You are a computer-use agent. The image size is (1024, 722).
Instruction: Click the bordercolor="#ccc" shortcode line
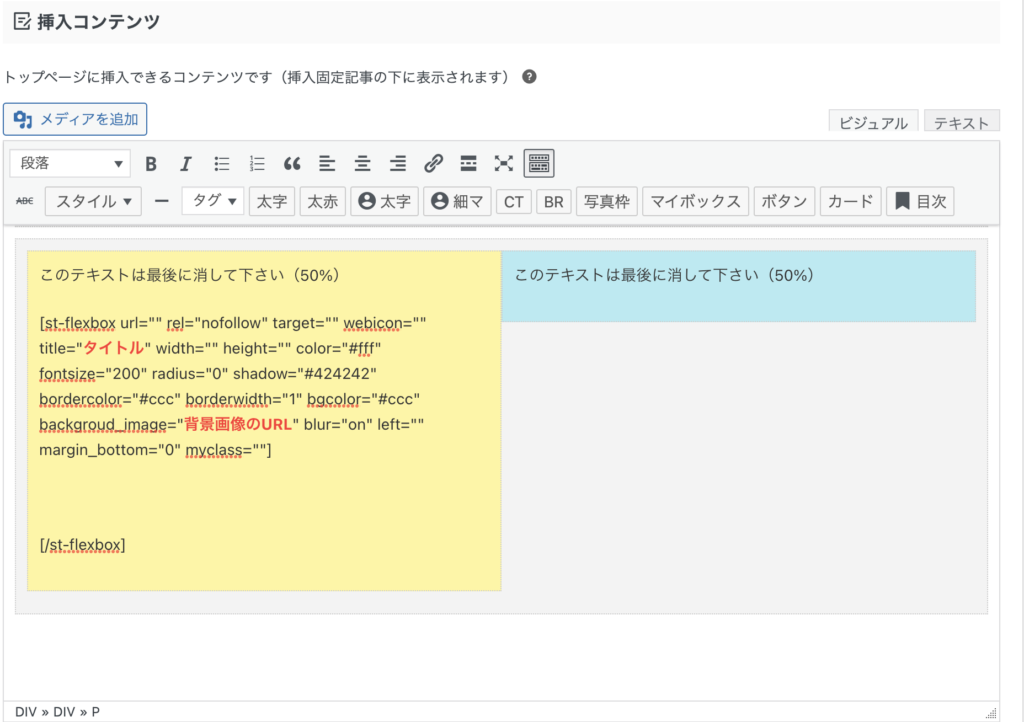point(229,399)
